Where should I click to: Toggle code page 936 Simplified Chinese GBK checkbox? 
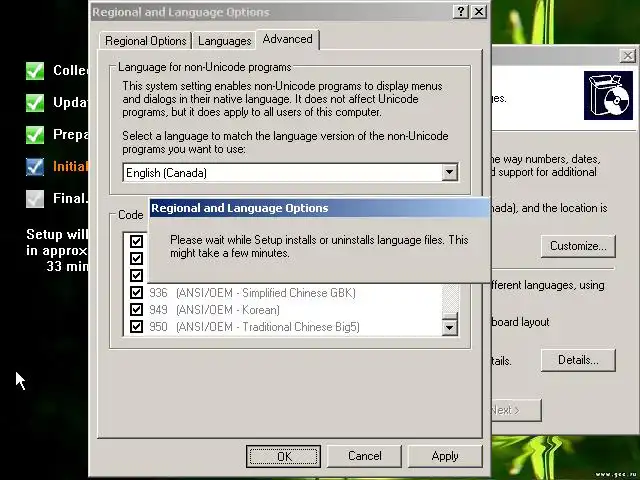pyautogui.click(x=136, y=292)
